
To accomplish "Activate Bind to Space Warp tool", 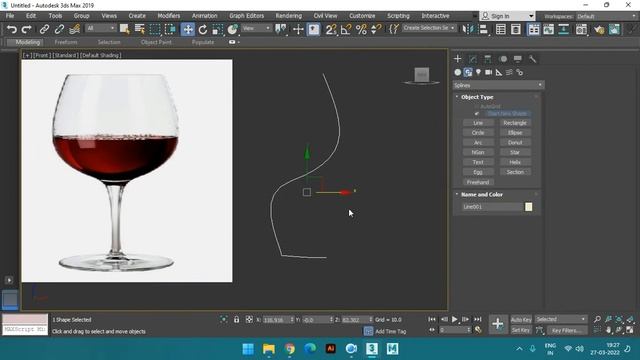I will (74, 29).
